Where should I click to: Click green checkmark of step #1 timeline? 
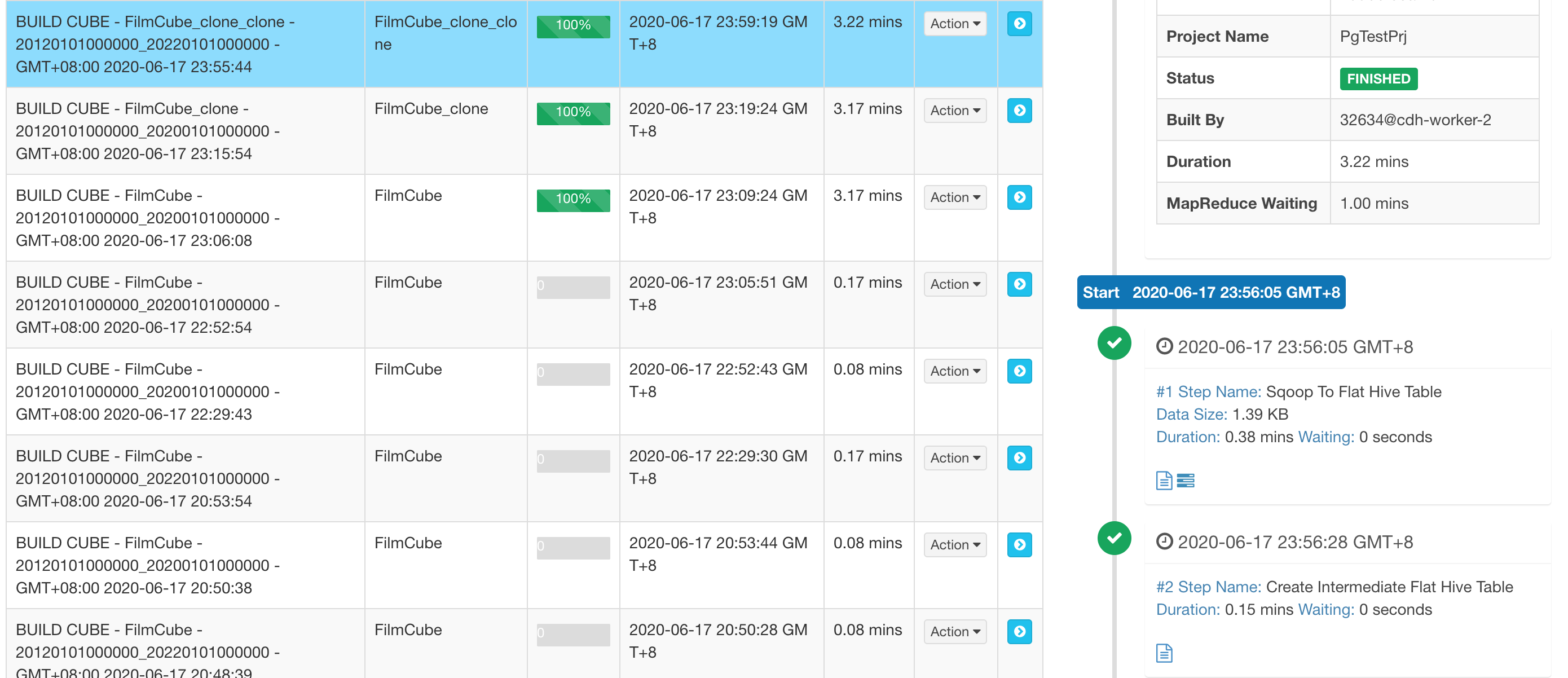1114,344
